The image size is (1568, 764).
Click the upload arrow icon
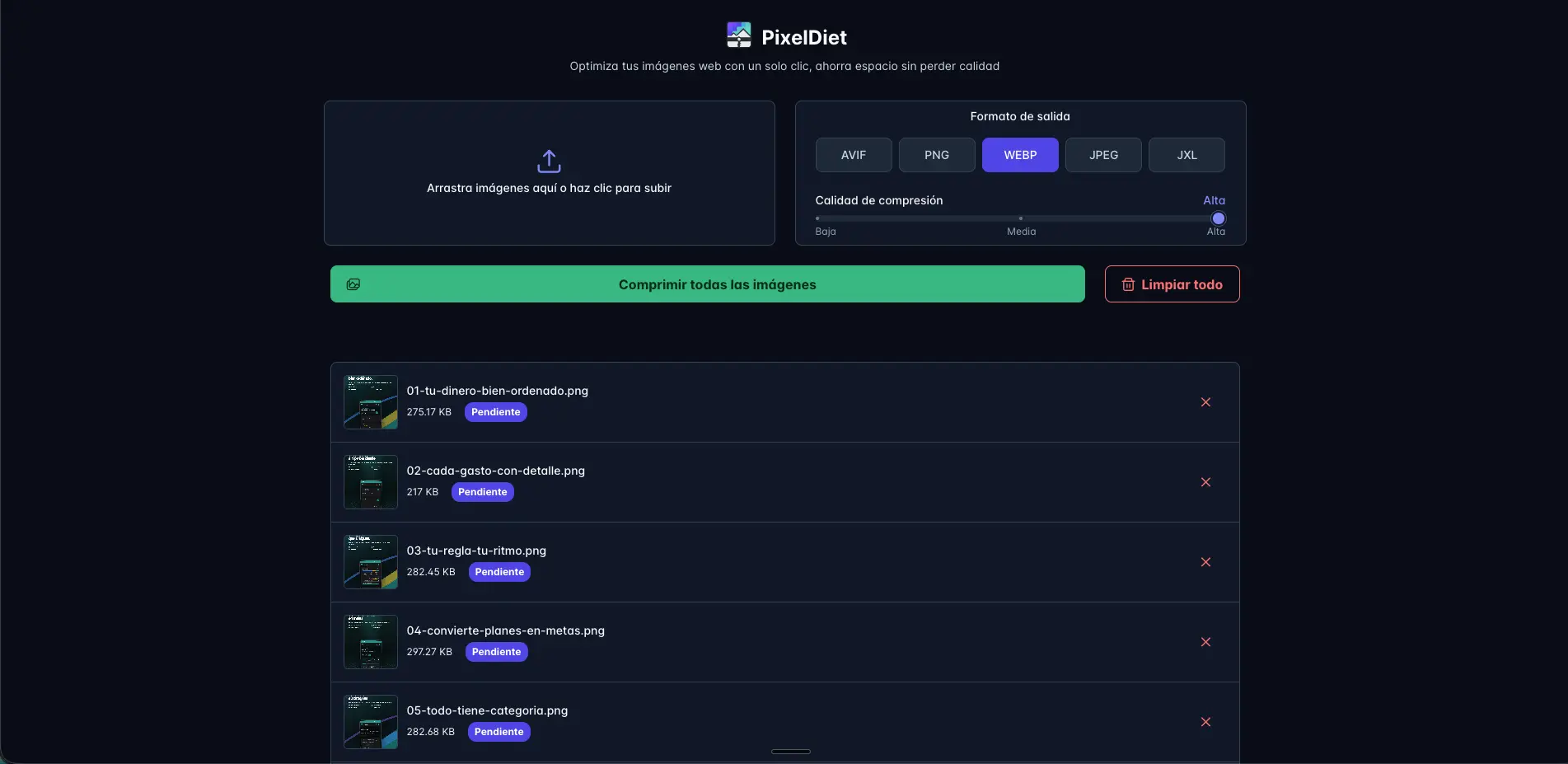click(549, 161)
